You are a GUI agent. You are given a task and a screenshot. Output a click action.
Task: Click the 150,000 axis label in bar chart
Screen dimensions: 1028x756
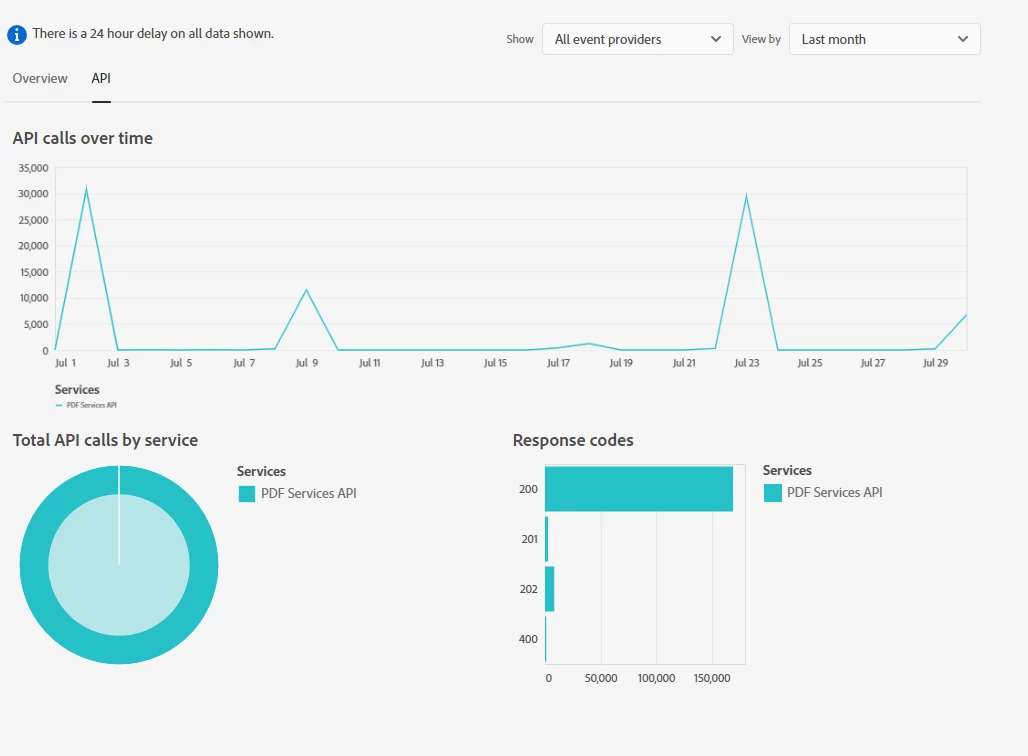[712, 678]
